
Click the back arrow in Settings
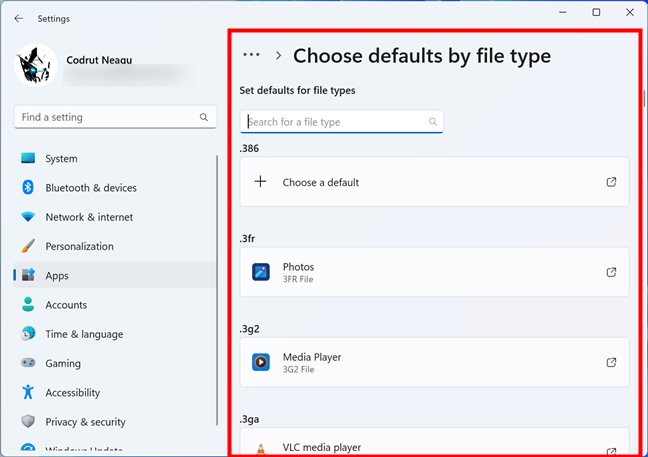click(x=18, y=18)
